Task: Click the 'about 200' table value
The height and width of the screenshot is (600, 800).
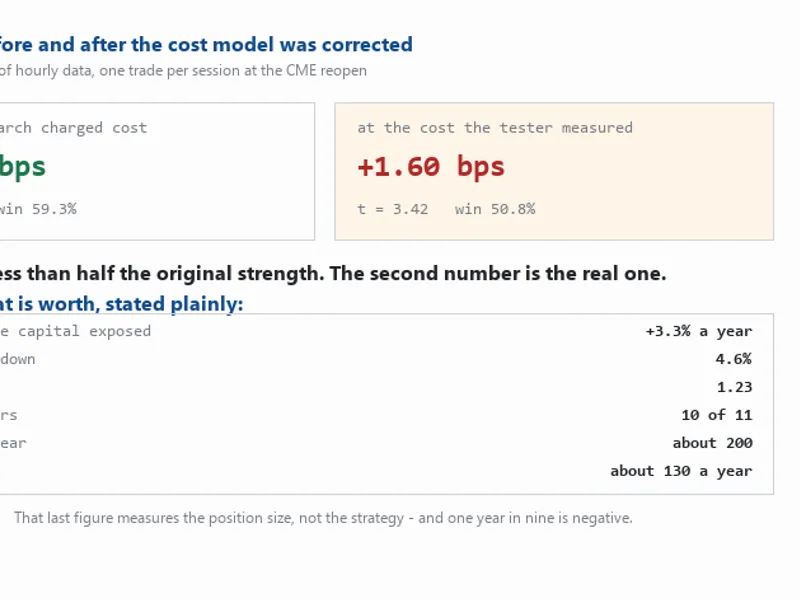Action: (712, 443)
